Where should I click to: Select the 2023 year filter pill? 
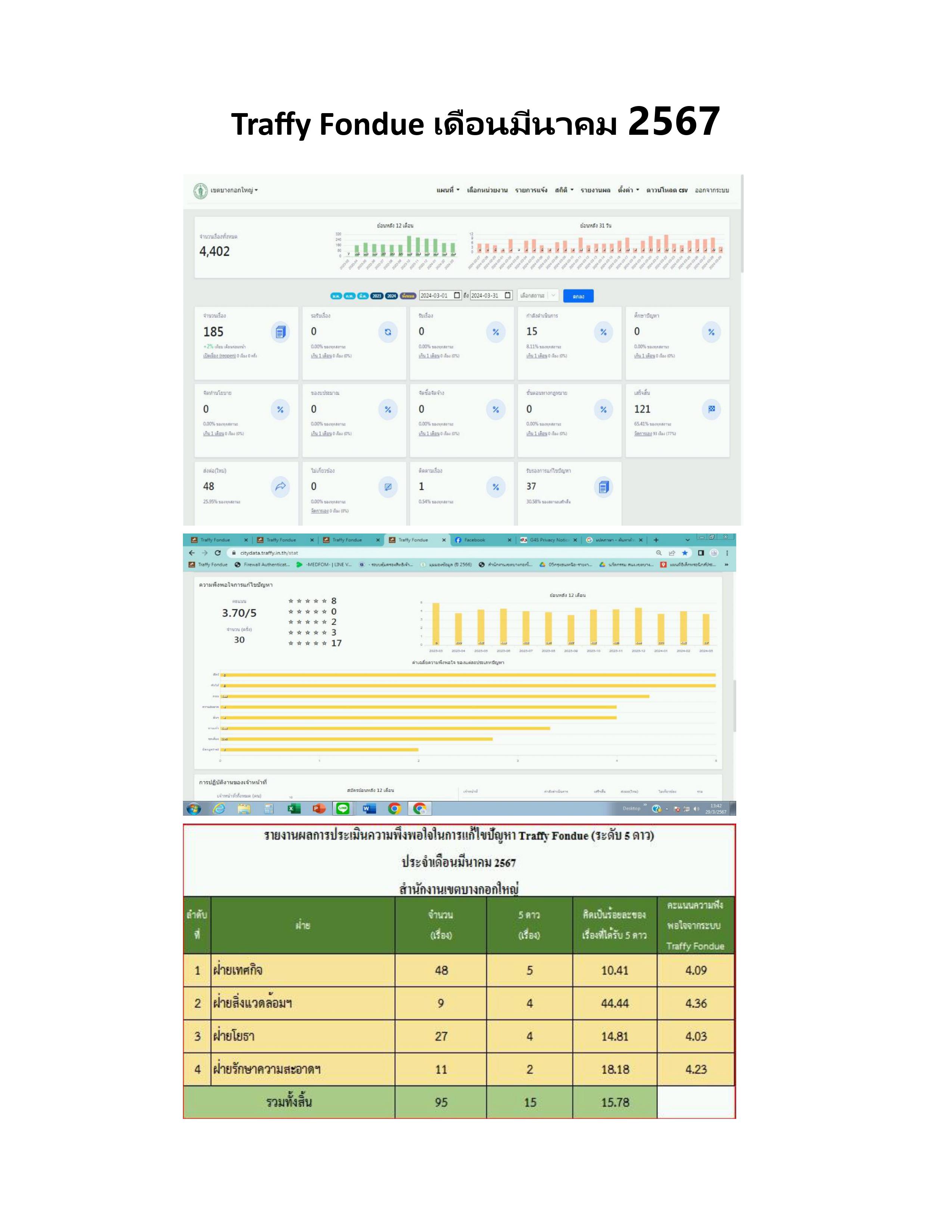[x=377, y=296]
